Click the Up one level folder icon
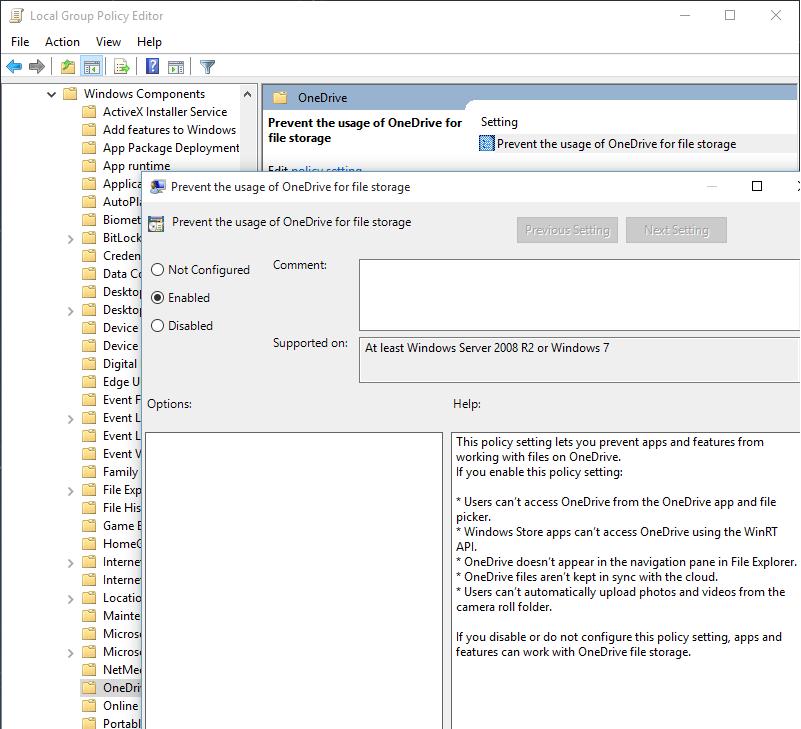801x729 pixels. (67, 66)
